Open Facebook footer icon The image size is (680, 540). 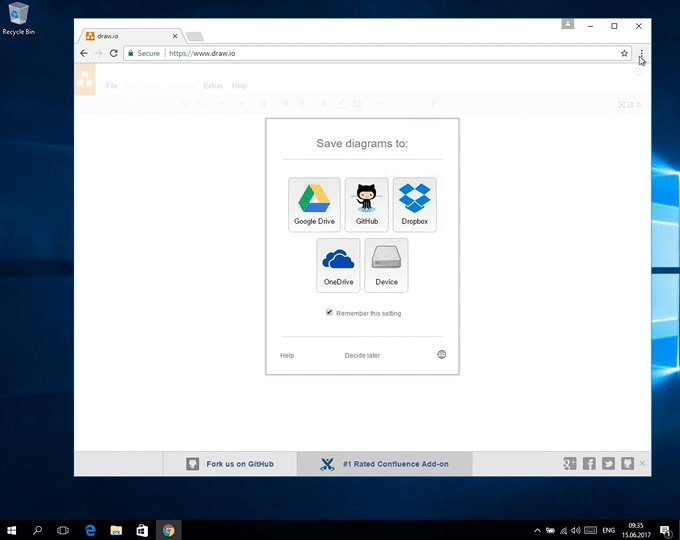tap(589, 464)
